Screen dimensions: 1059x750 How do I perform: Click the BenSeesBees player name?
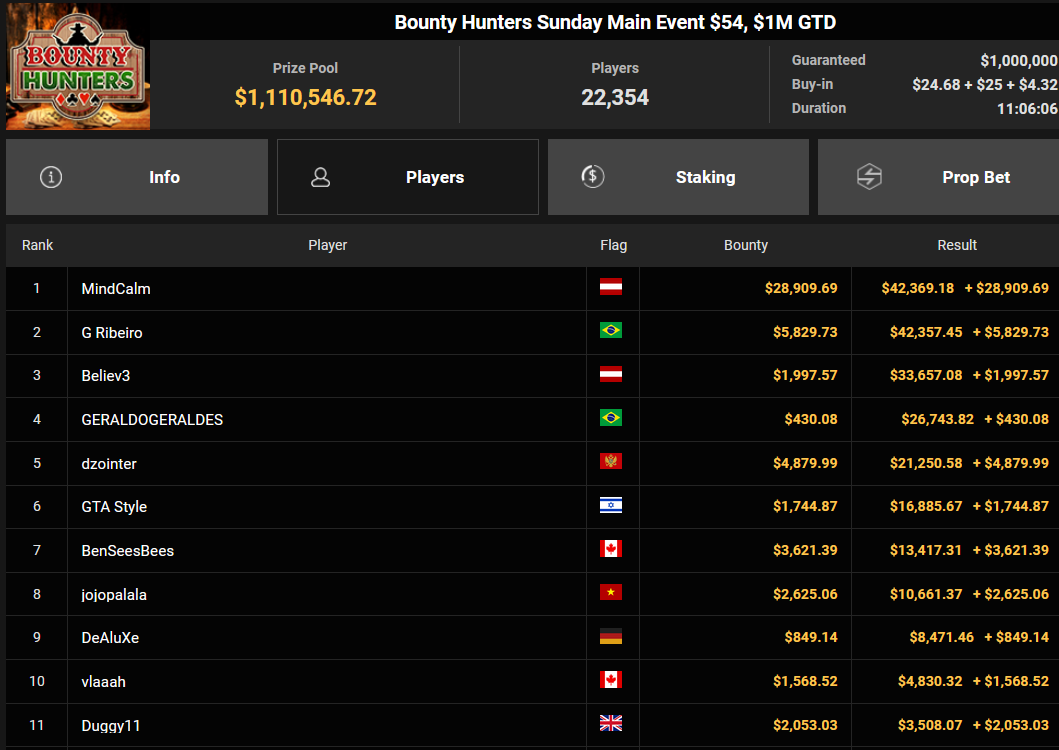click(128, 551)
